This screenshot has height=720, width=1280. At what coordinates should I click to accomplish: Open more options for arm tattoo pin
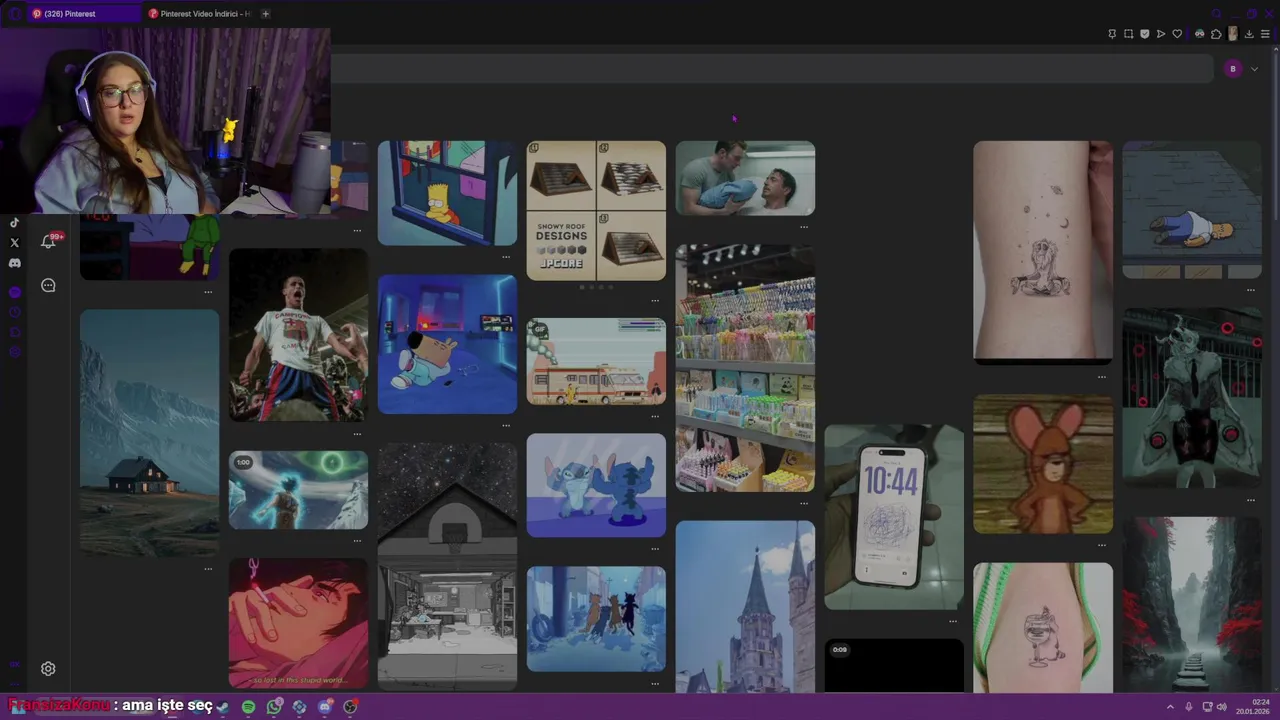1101,377
